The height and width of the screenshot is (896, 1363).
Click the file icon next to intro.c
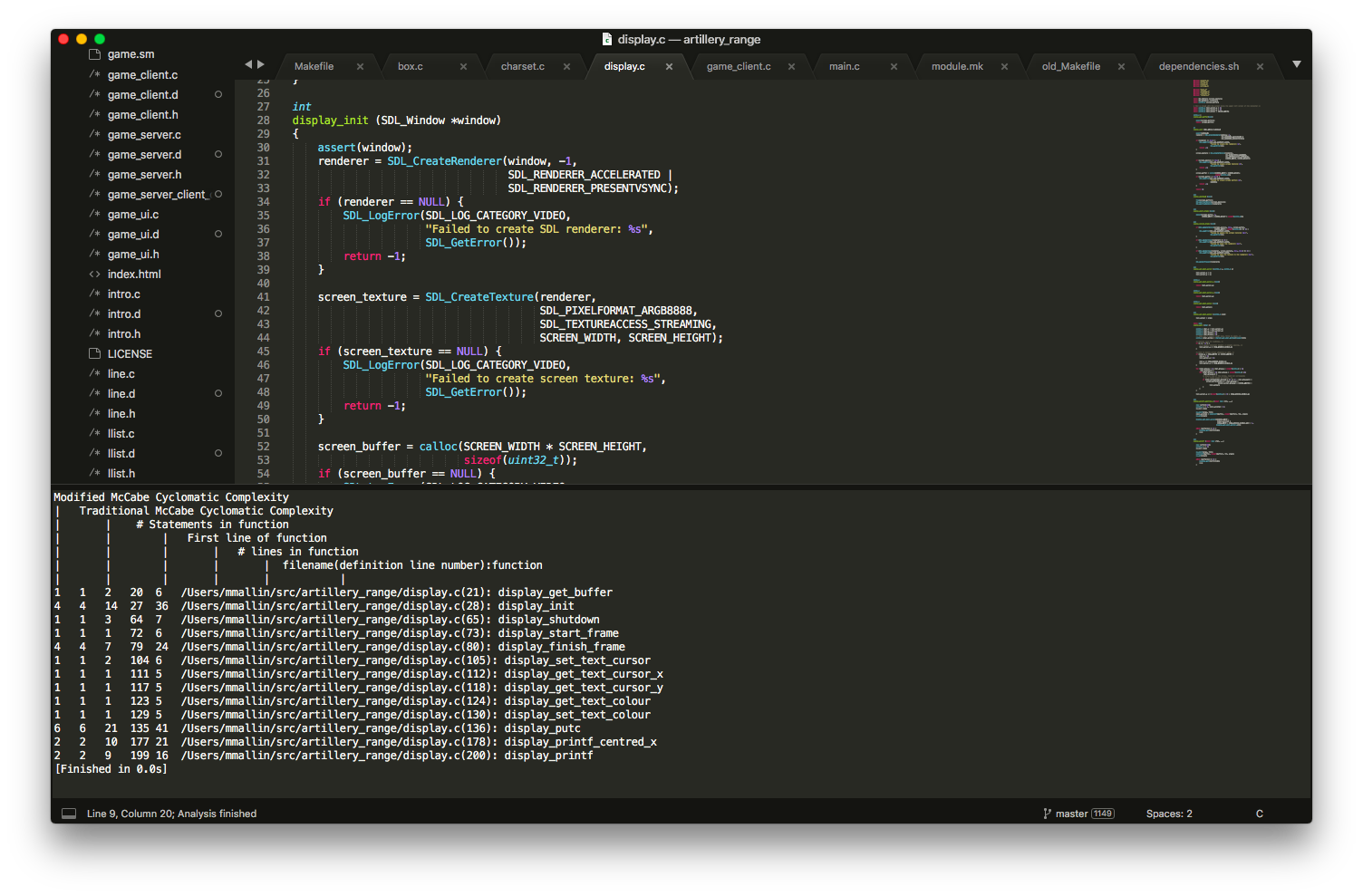tap(94, 294)
